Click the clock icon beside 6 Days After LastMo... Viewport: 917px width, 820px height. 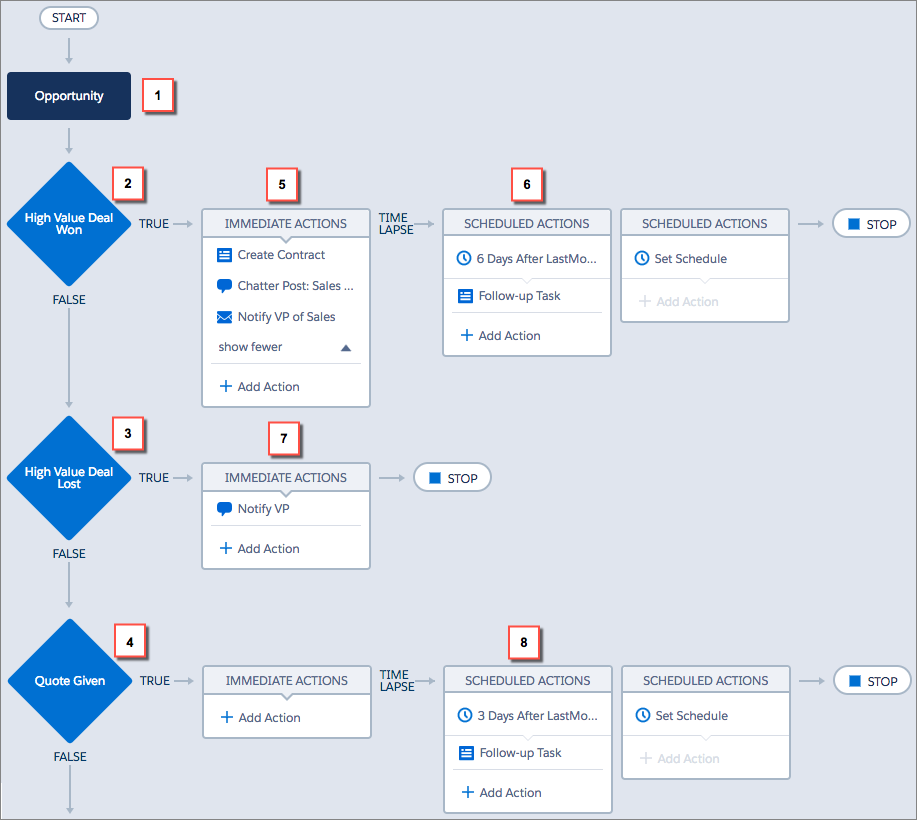pyautogui.click(x=464, y=258)
